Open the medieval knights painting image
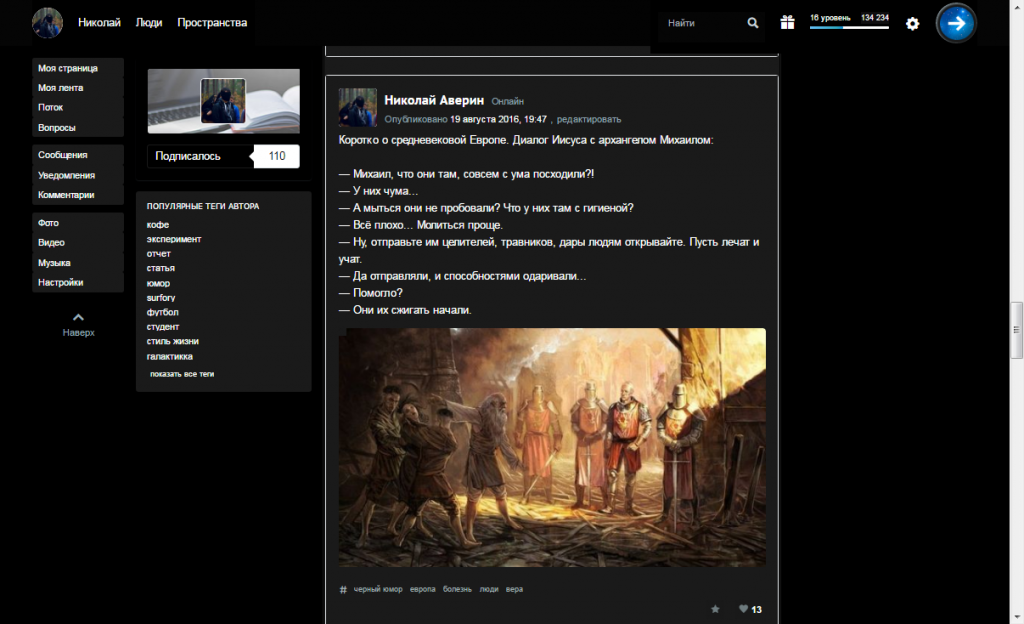 point(552,447)
